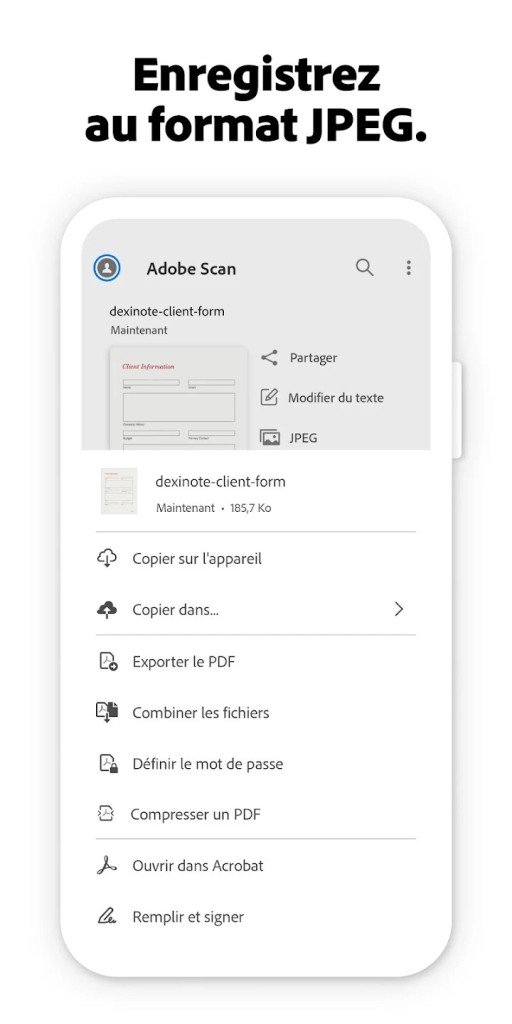This screenshot has width=512, height=1024.
Task: Tap the search magnifier icon
Action: point(364,267)
